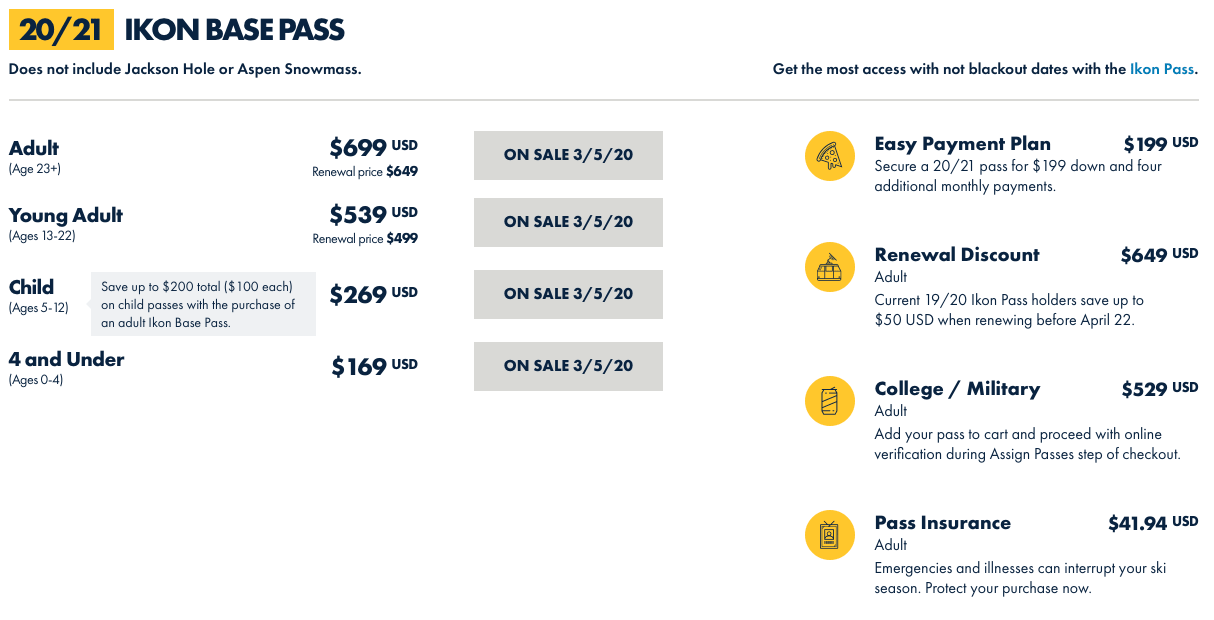Select the Pass Insurance heading
Image resolution: width=1214 pixels, height=620 pixels.
(x=942, y=522)
